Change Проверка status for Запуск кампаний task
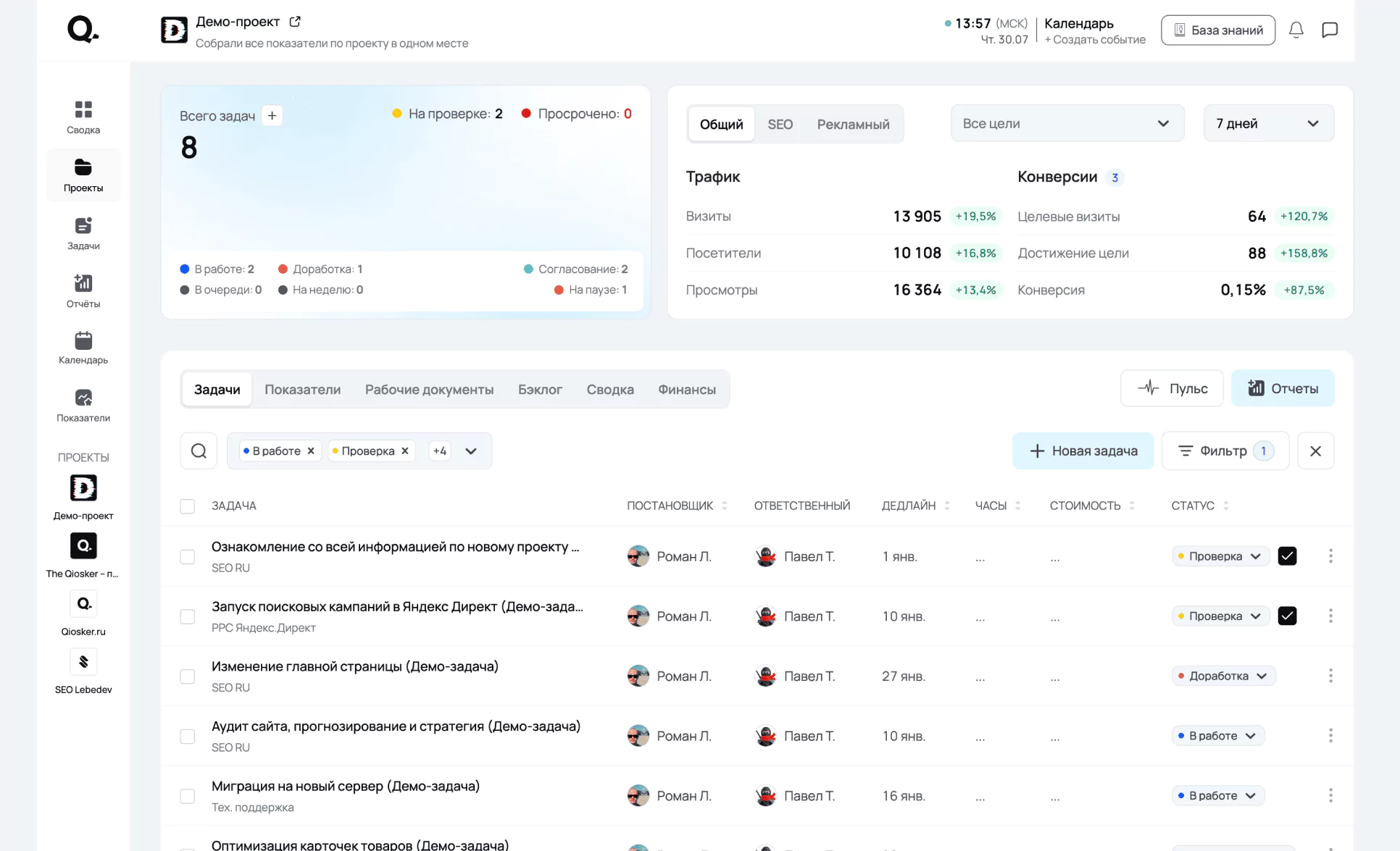The width and height of the screenshot is (1400, 851). pos(1221,616)
